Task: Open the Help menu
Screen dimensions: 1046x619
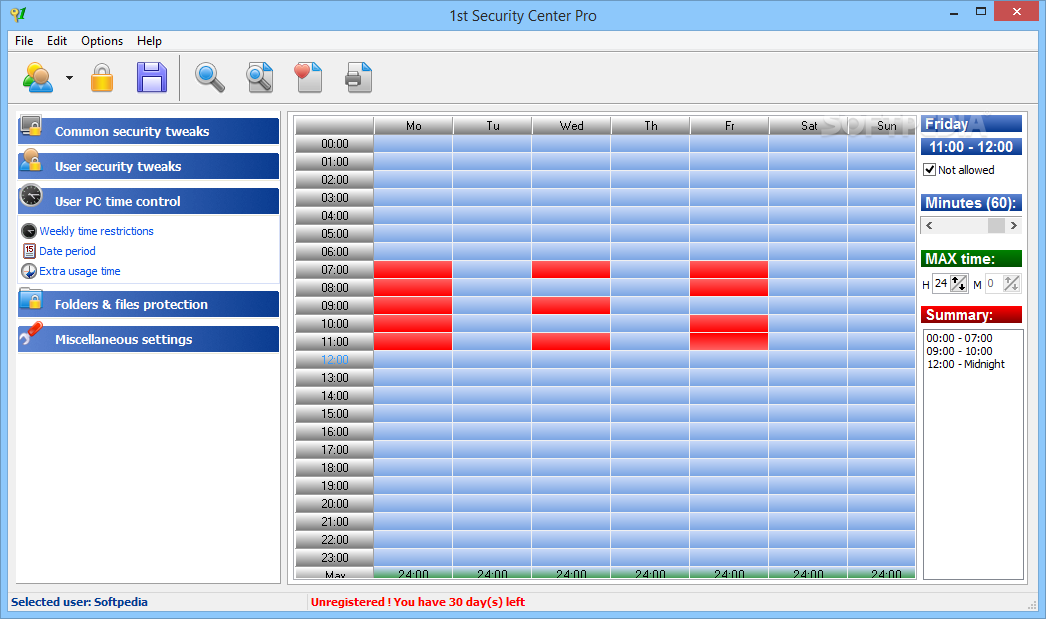Action: [x=149, y=41]
